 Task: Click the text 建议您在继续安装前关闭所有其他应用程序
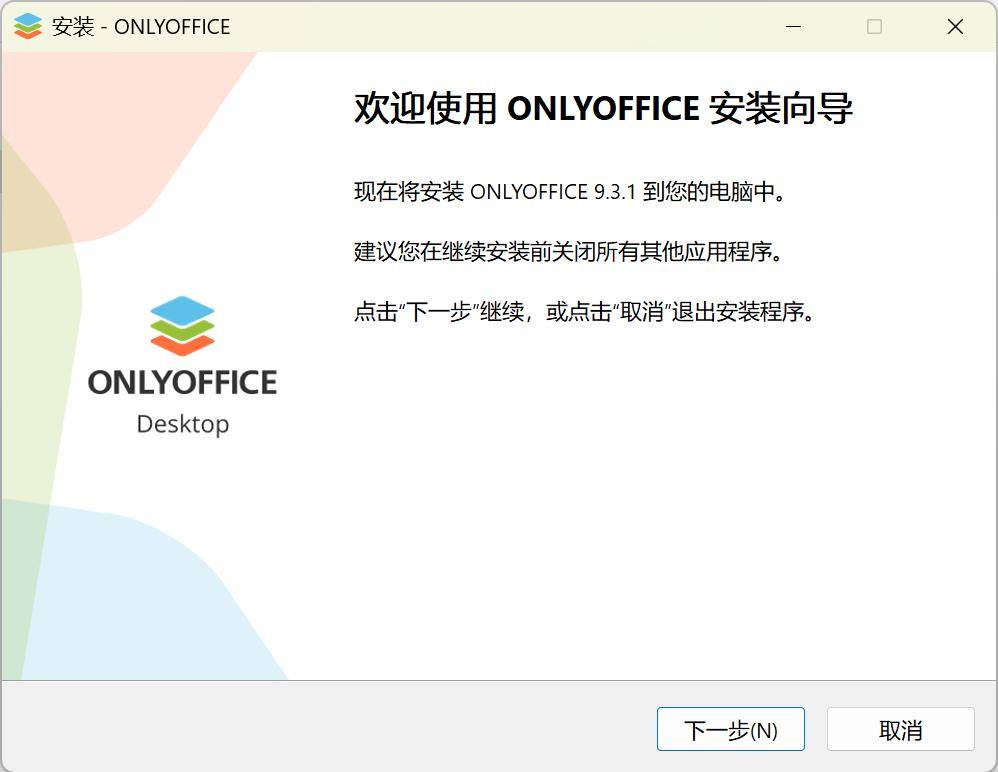coord(568,252)
